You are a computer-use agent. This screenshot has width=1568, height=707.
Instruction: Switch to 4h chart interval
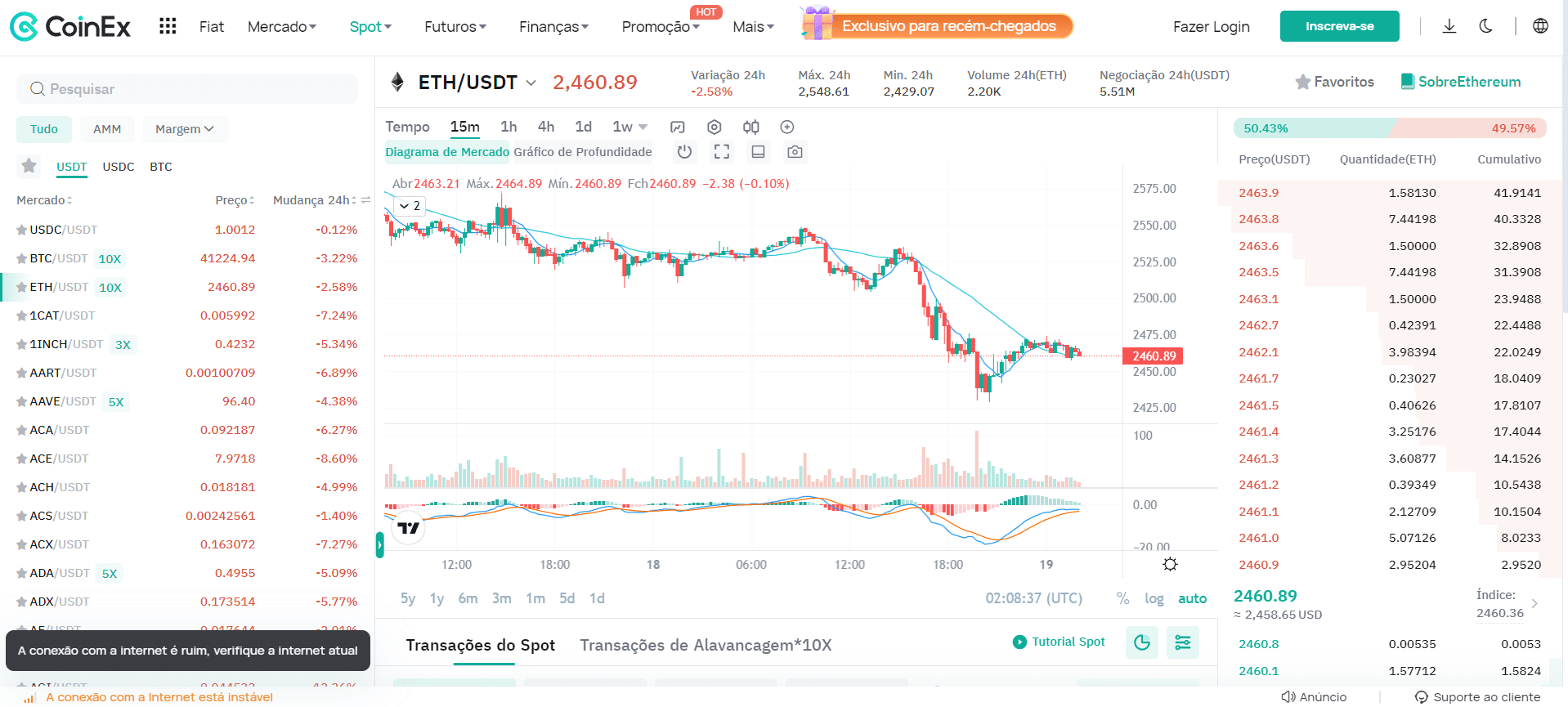[546, 127]
